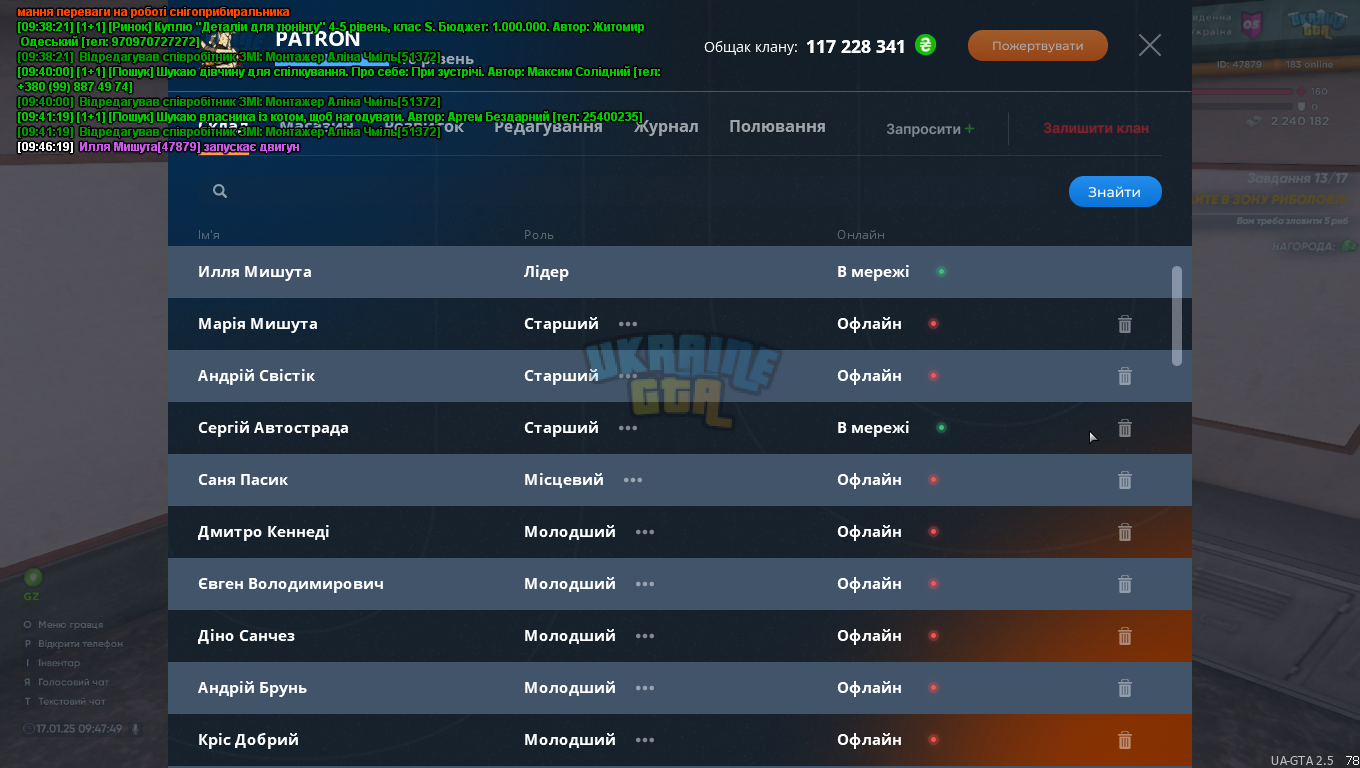Click the red Залишити клан link
1360x768 pixels.
1096,128
